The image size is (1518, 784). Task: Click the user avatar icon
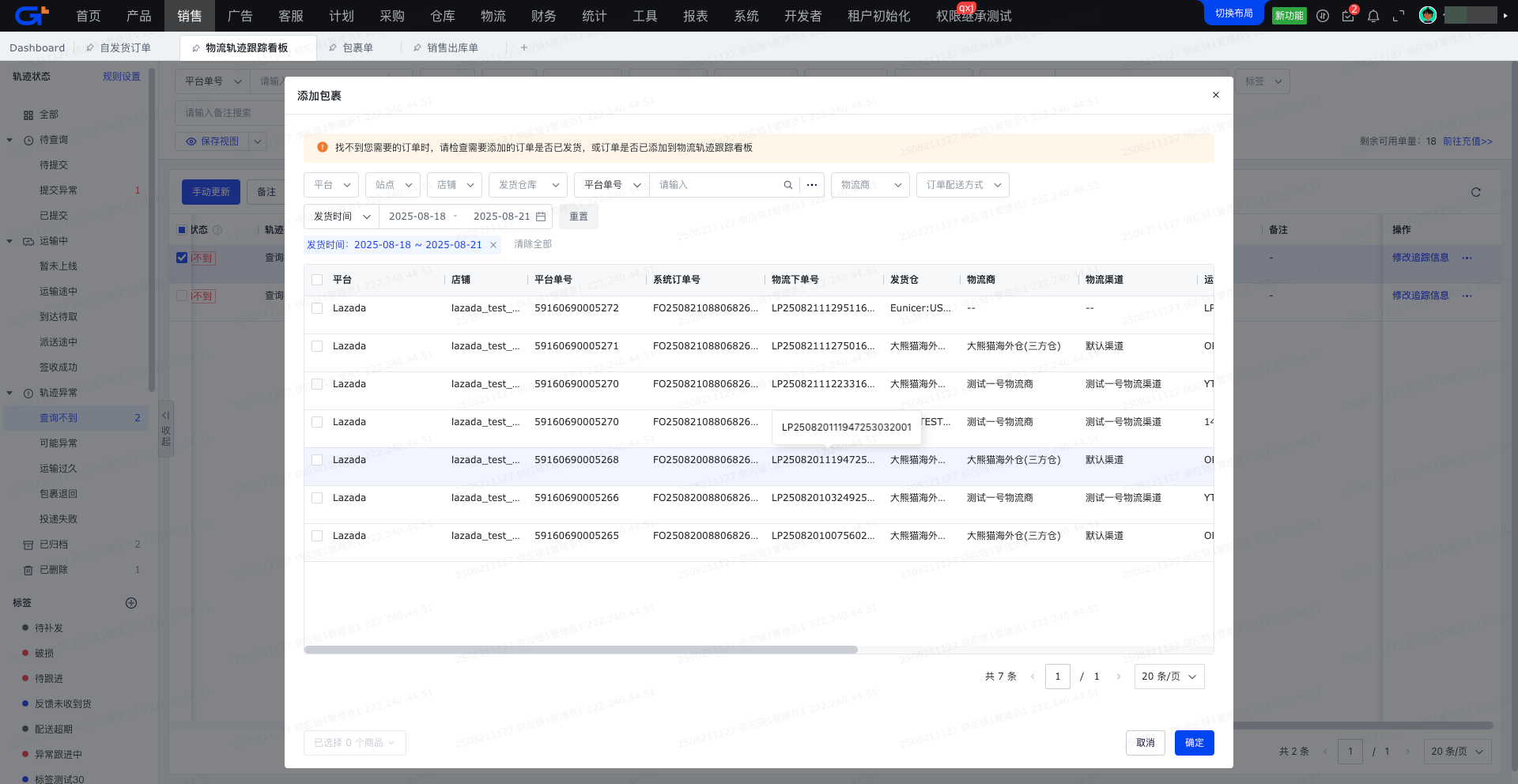pos(1428,15)
